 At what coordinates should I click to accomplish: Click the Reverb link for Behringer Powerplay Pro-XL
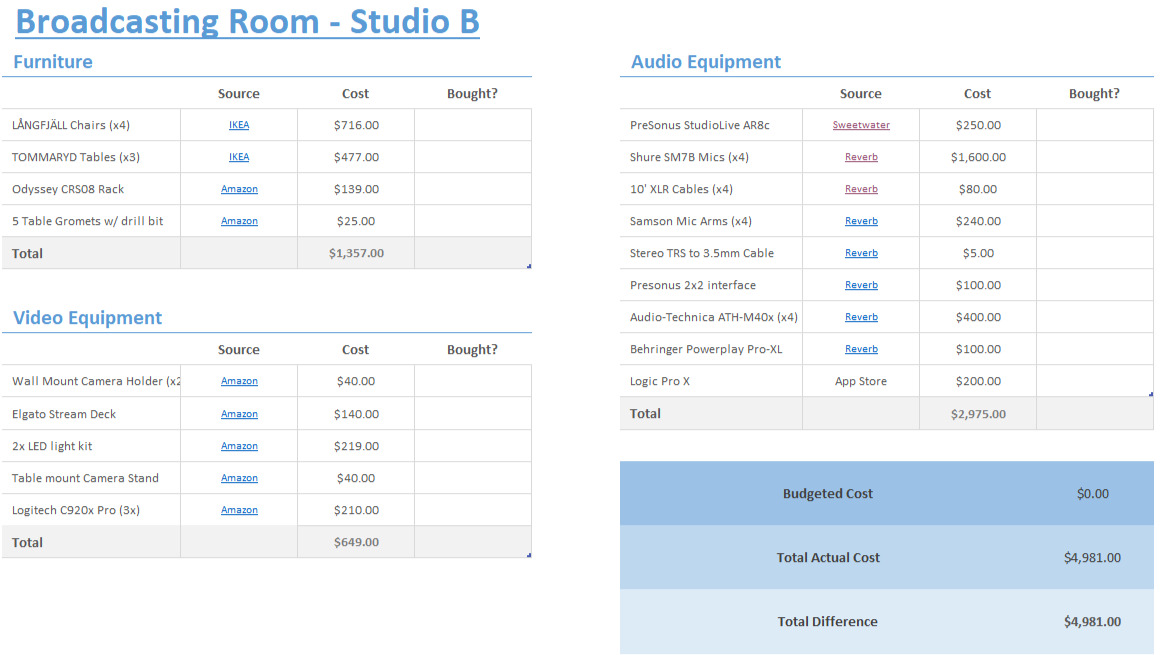click(861, 349)
